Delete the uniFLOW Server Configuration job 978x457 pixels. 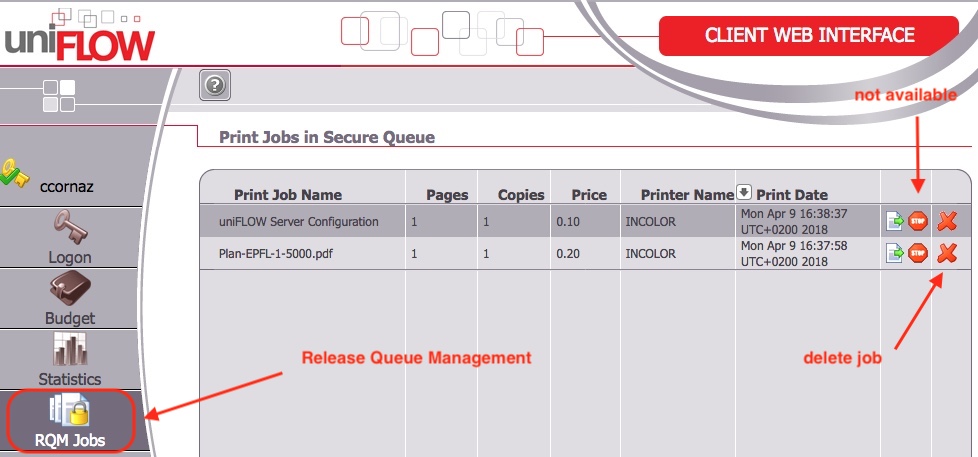946,222
